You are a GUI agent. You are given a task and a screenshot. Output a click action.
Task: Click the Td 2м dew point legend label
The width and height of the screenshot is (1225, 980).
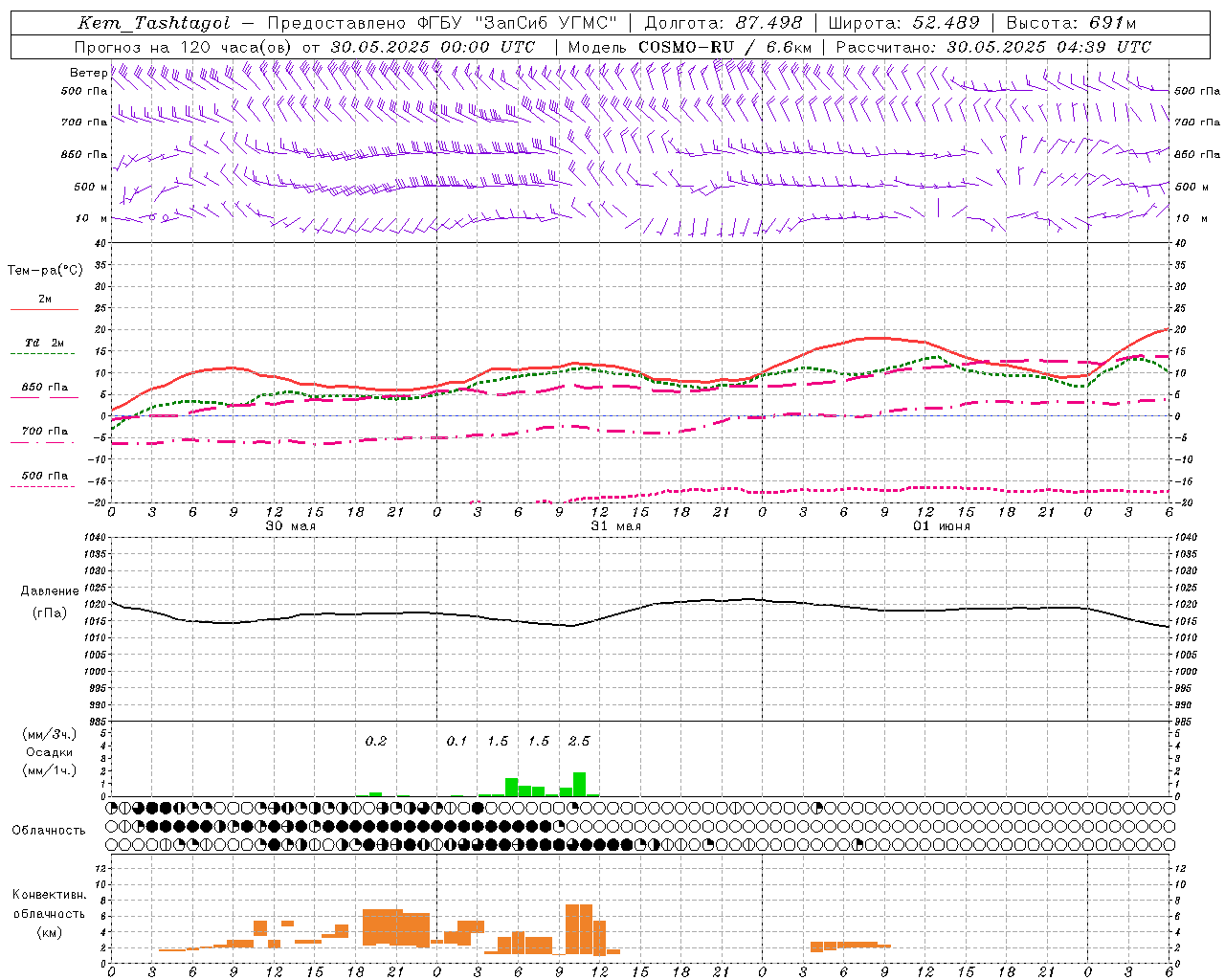[44, 343]
